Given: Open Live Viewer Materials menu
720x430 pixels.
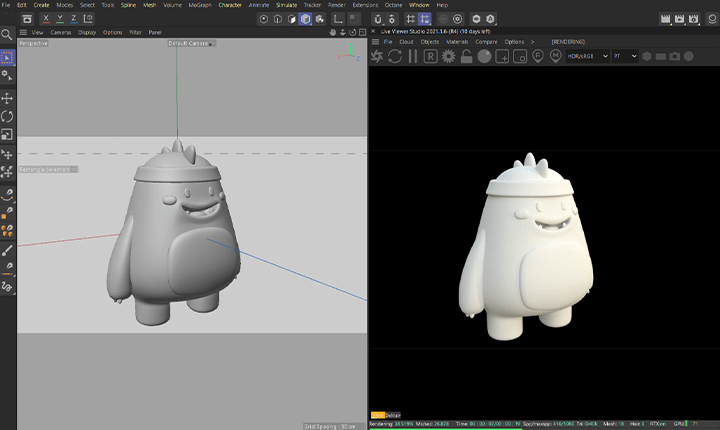Looking at the screenshot, I should coord(457,42).
